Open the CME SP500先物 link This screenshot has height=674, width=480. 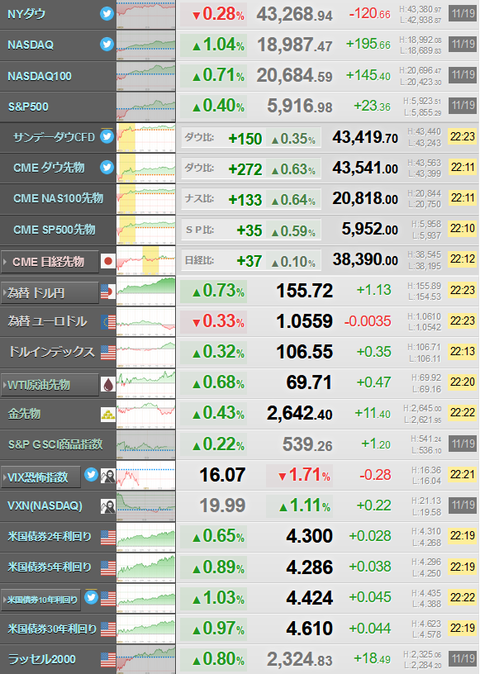click(x=54, y=230)
